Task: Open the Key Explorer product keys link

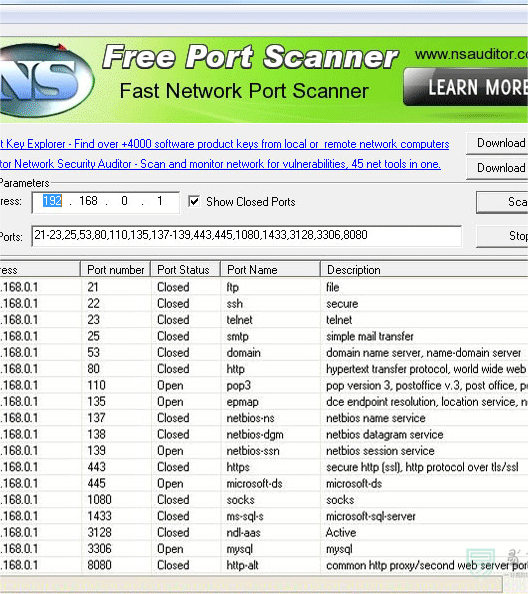Action: click(225, 144)
